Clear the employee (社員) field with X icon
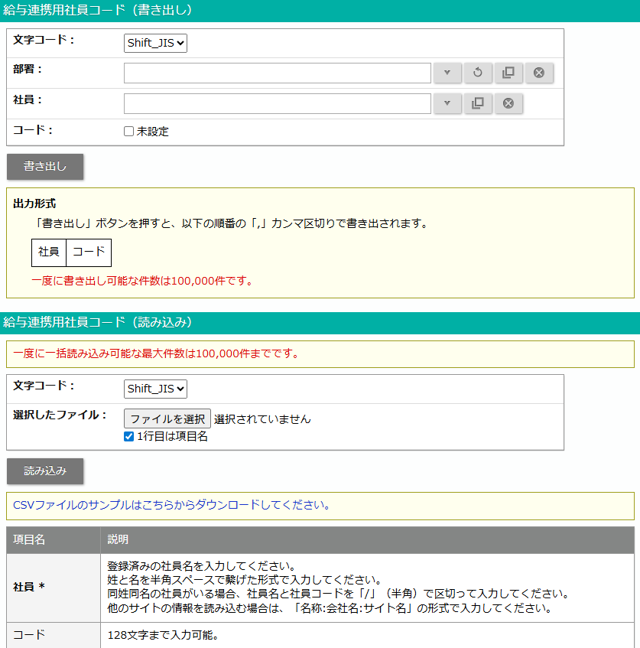 (x=508, y=104)
